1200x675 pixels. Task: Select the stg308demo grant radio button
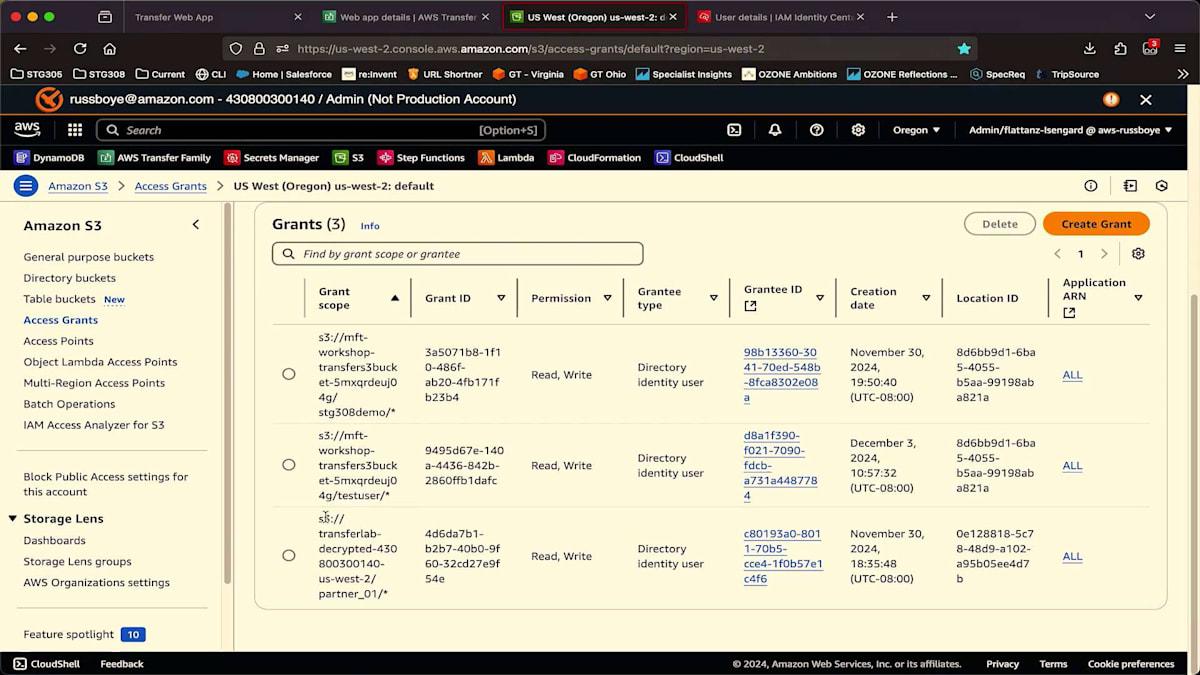289,374
